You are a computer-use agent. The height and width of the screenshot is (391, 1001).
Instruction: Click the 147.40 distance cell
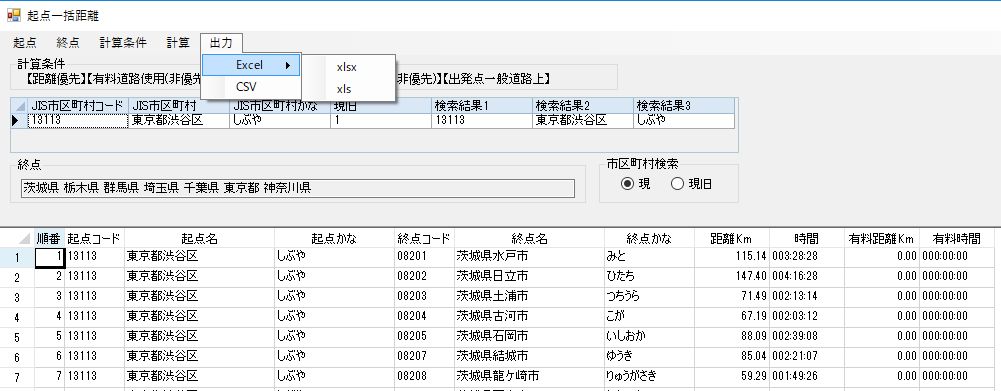(732, 277)
